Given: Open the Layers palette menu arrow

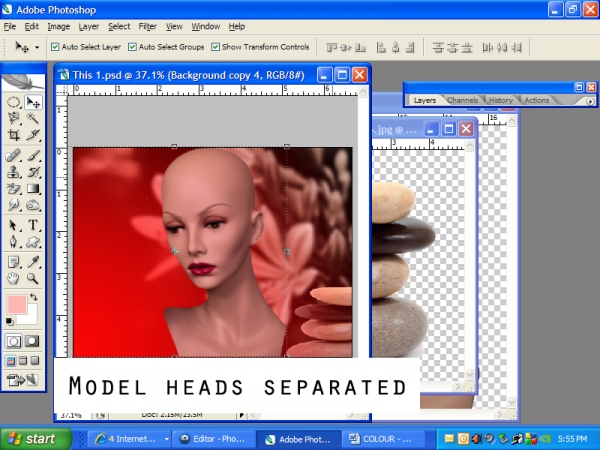Looking at the screenshot, I should 590,101.
